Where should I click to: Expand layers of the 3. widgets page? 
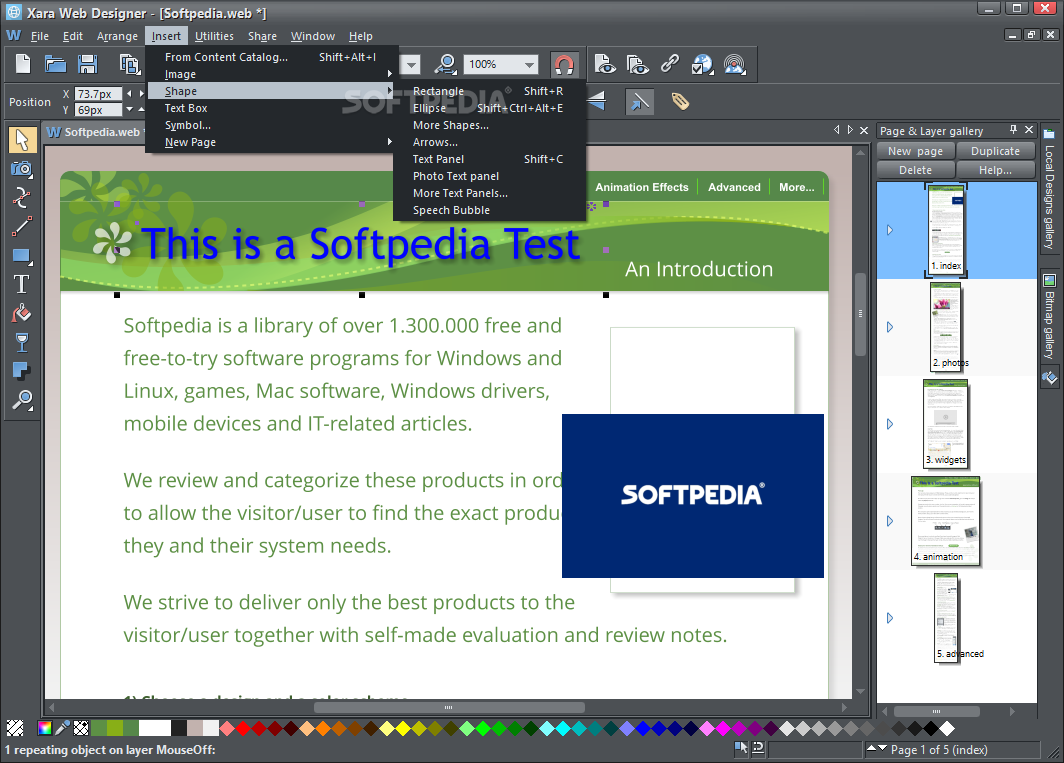(890, 424)
